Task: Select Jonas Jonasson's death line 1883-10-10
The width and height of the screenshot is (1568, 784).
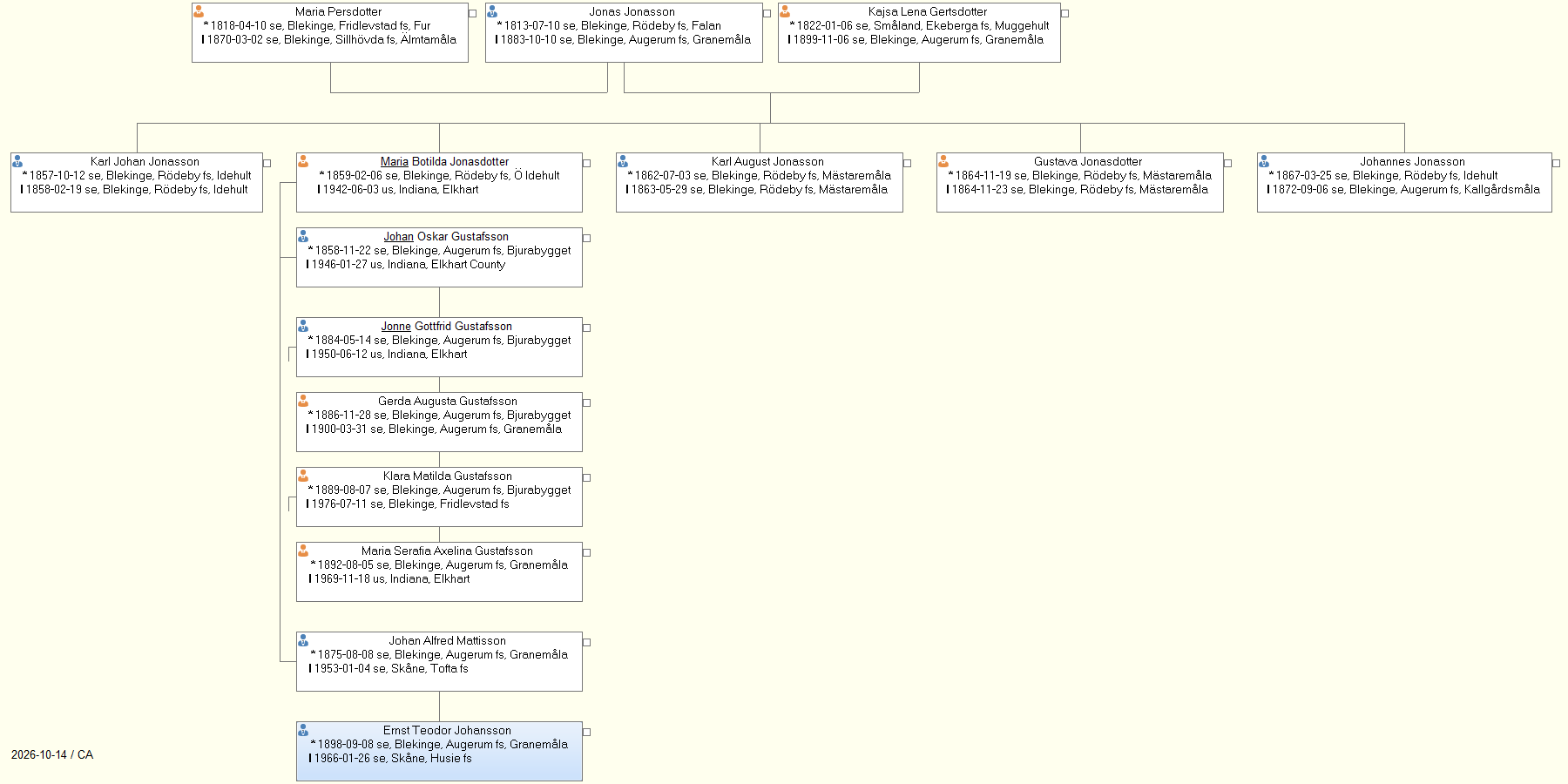Action: 623,39
